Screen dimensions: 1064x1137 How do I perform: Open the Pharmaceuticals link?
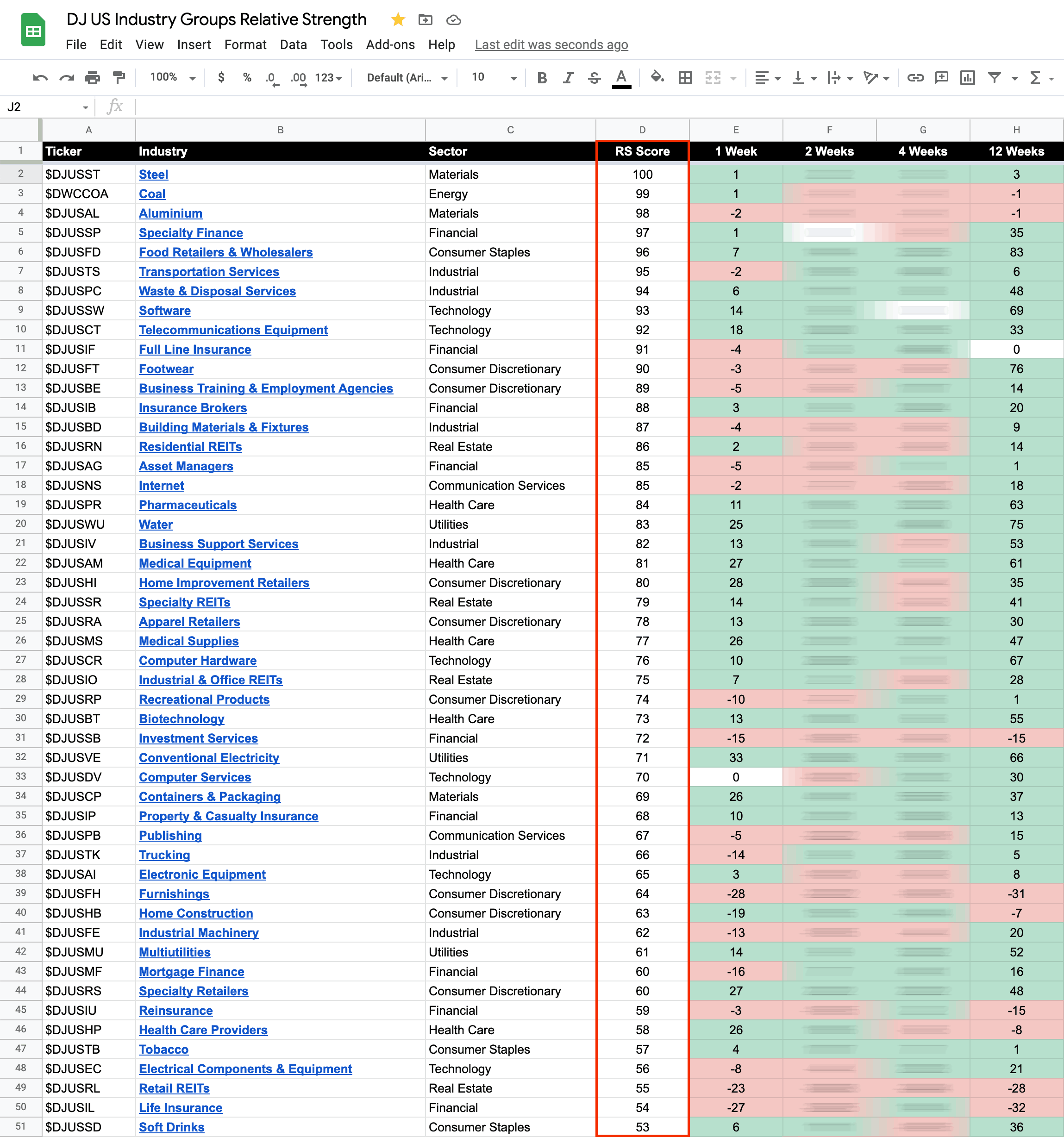pos(188,505)
